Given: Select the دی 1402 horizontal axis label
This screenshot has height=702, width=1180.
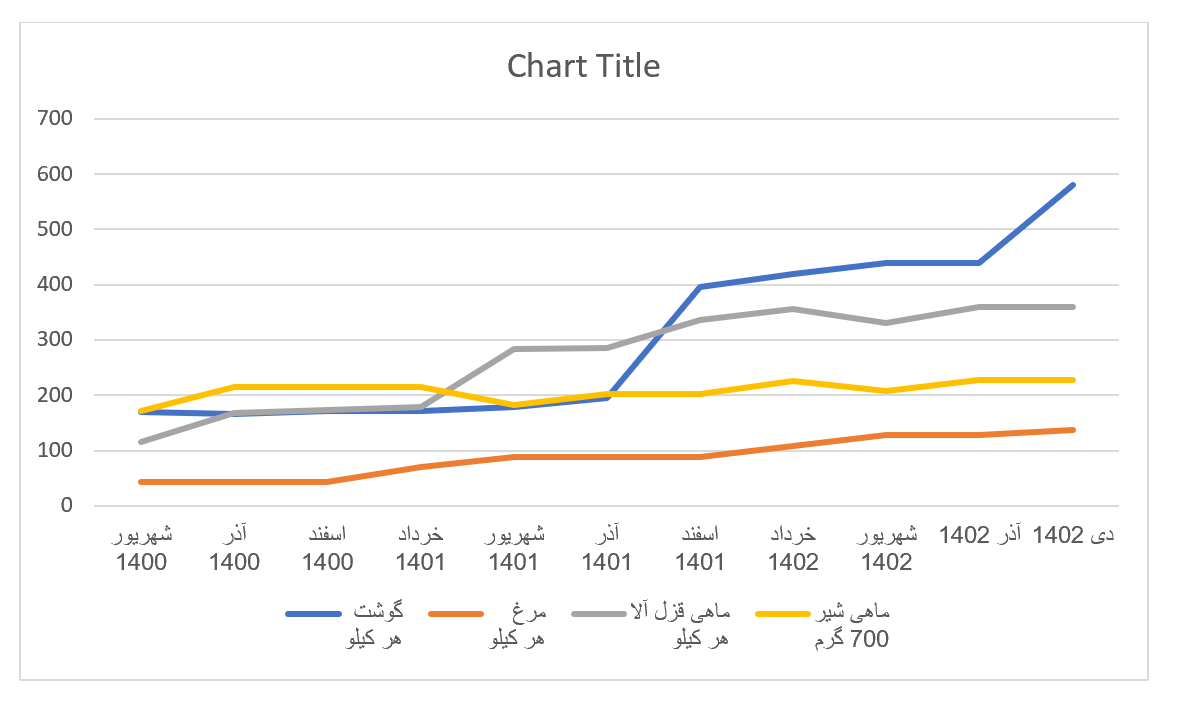Looking at the screenshot, I should [1073, 535].
